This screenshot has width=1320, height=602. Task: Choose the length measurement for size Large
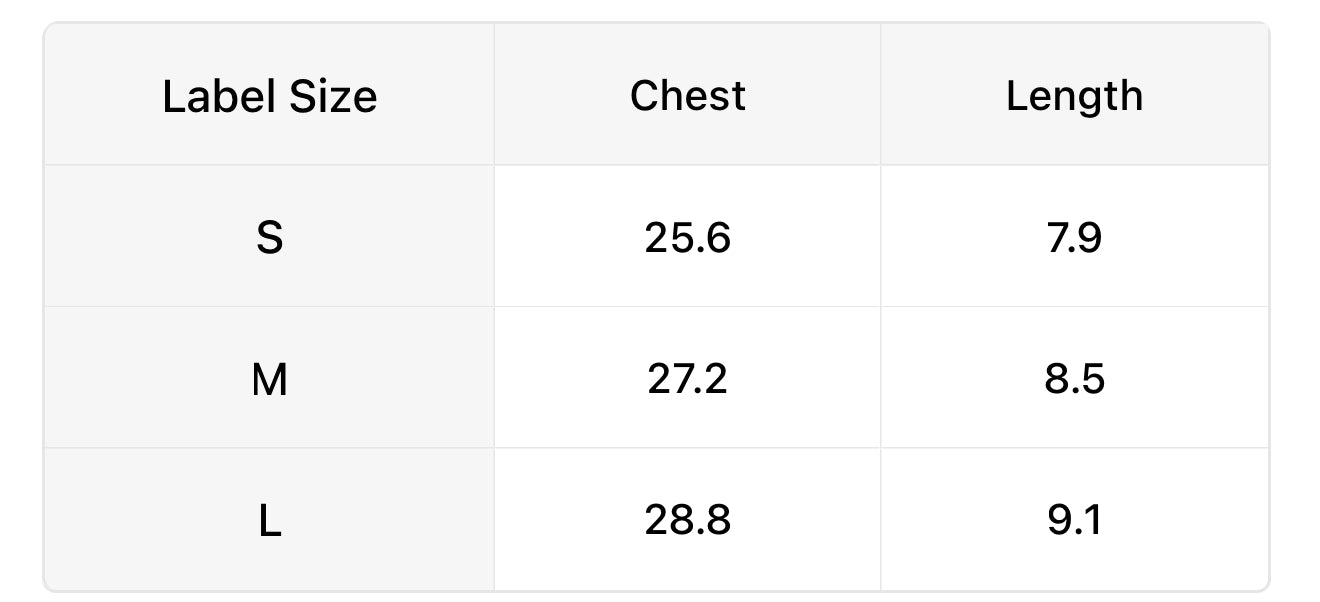[x=1074, y=521]
